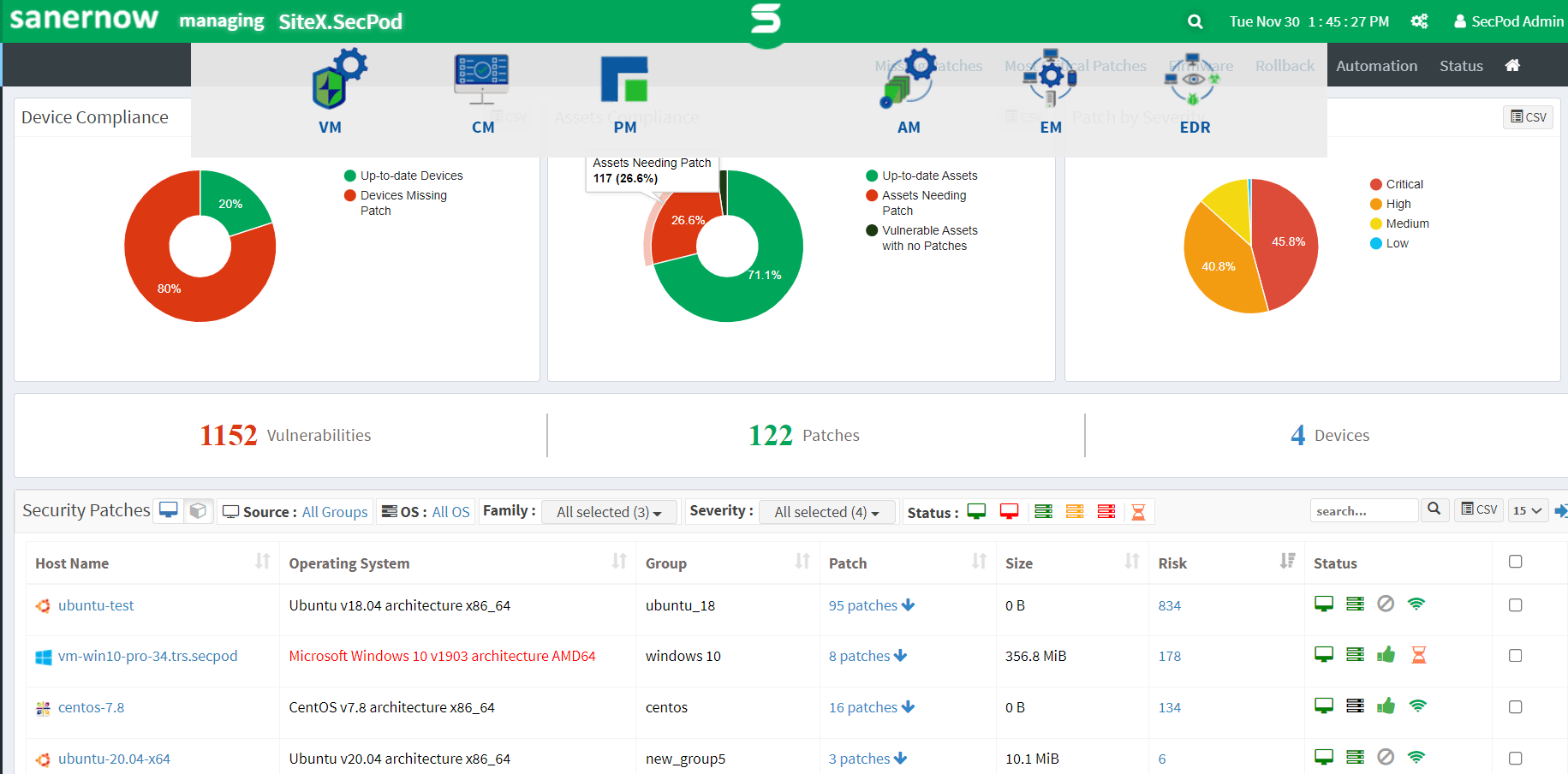Filter status by hourglass icon

(x=1138, y=512)
